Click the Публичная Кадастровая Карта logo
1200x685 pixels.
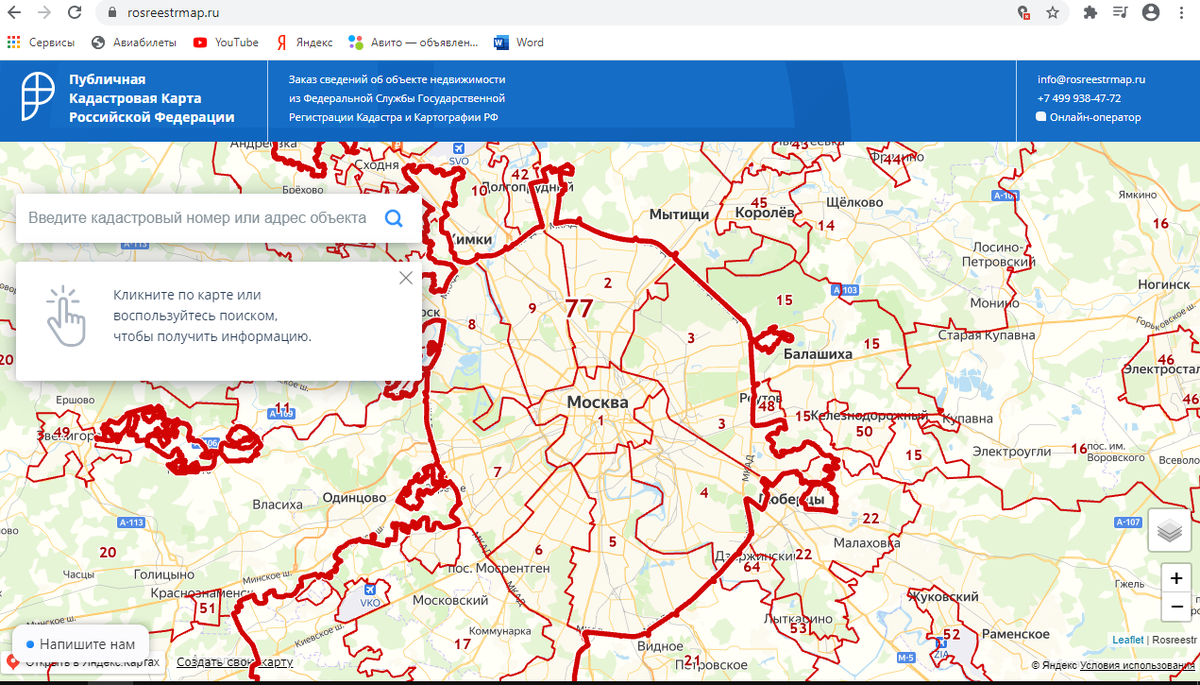40,97
